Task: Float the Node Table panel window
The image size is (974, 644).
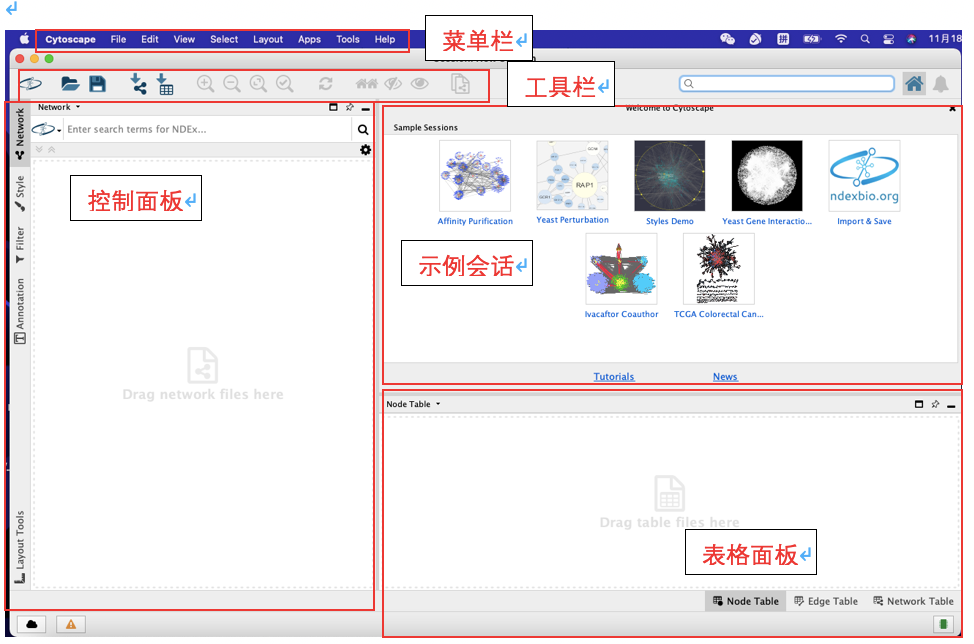Action: [919, 404]
